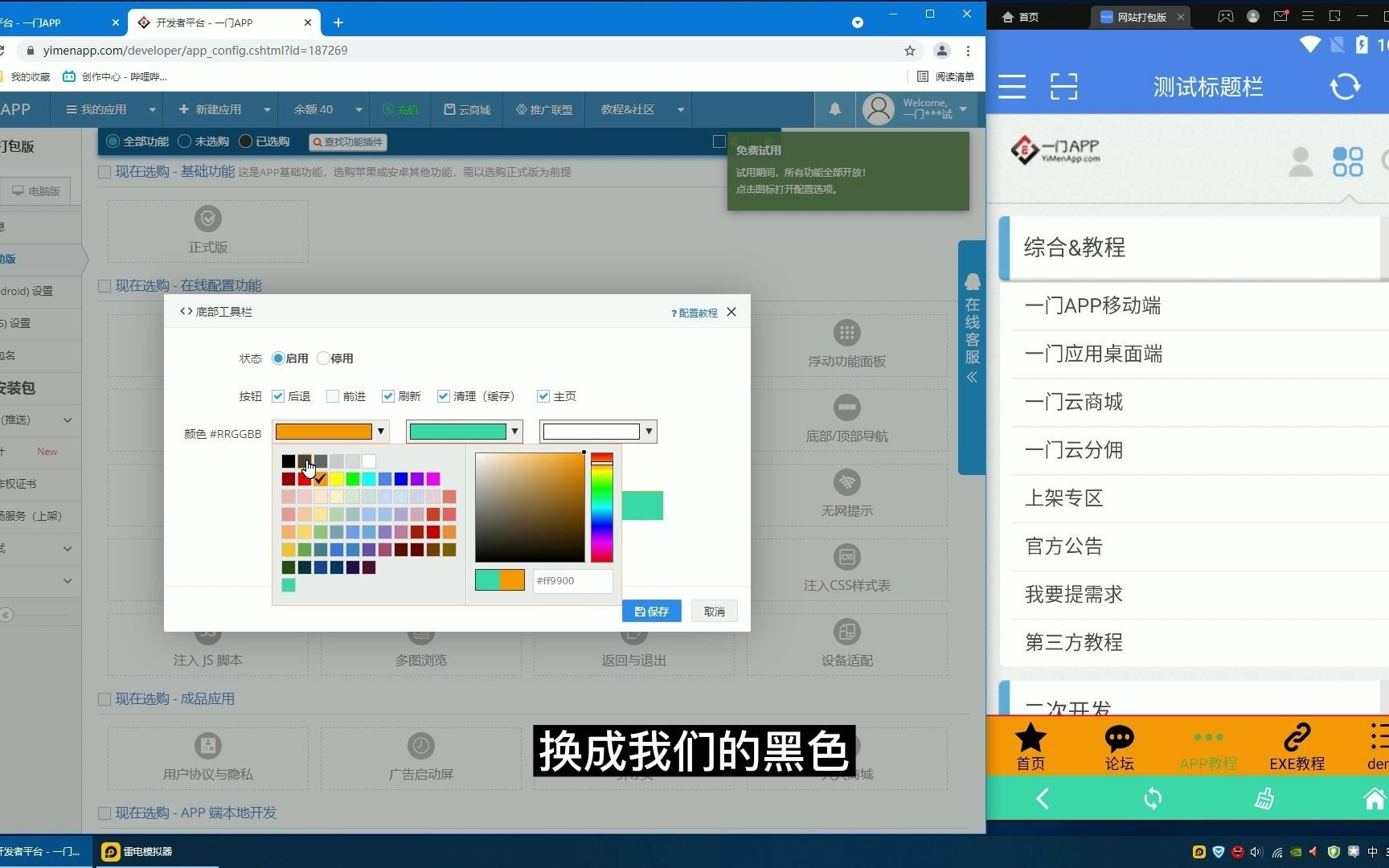Check the 前进 button checkbox
The width and height of the screenshot is (1389, 868).
(x=333, y=396)
